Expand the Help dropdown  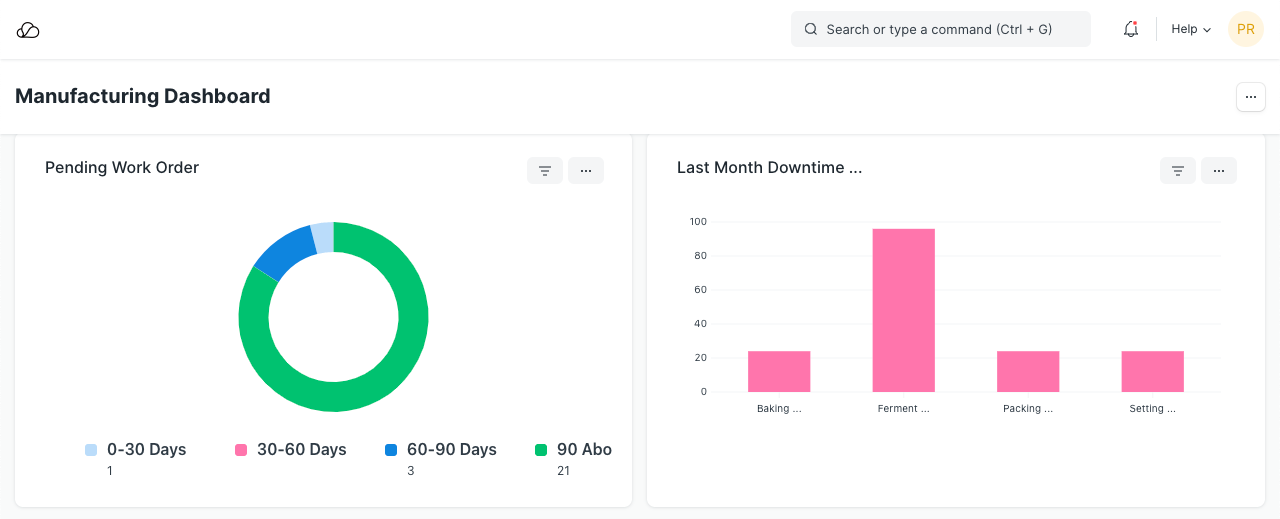click(x=1191, y=30)
